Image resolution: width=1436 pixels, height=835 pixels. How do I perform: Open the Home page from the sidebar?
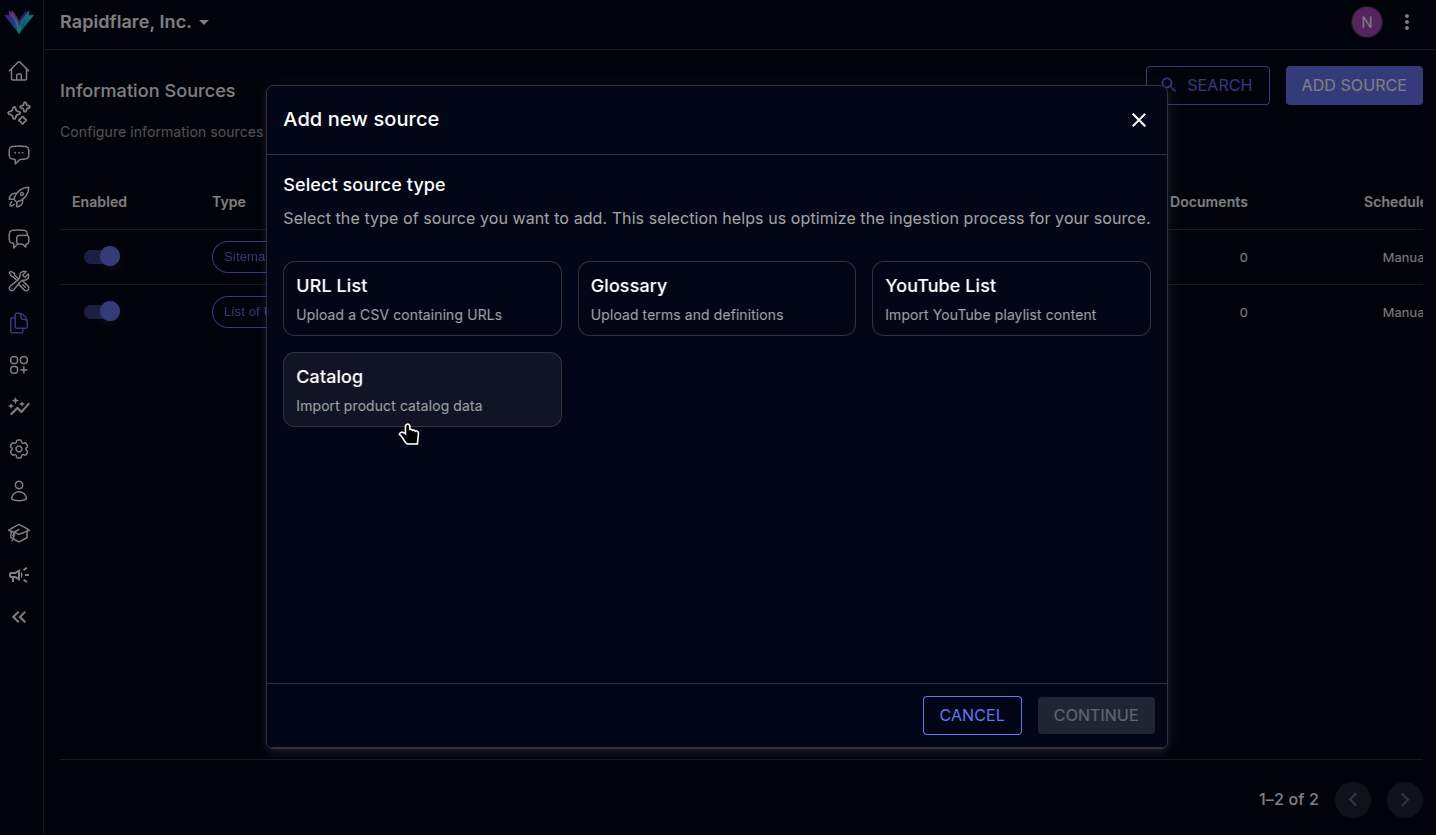coord(19,71)
